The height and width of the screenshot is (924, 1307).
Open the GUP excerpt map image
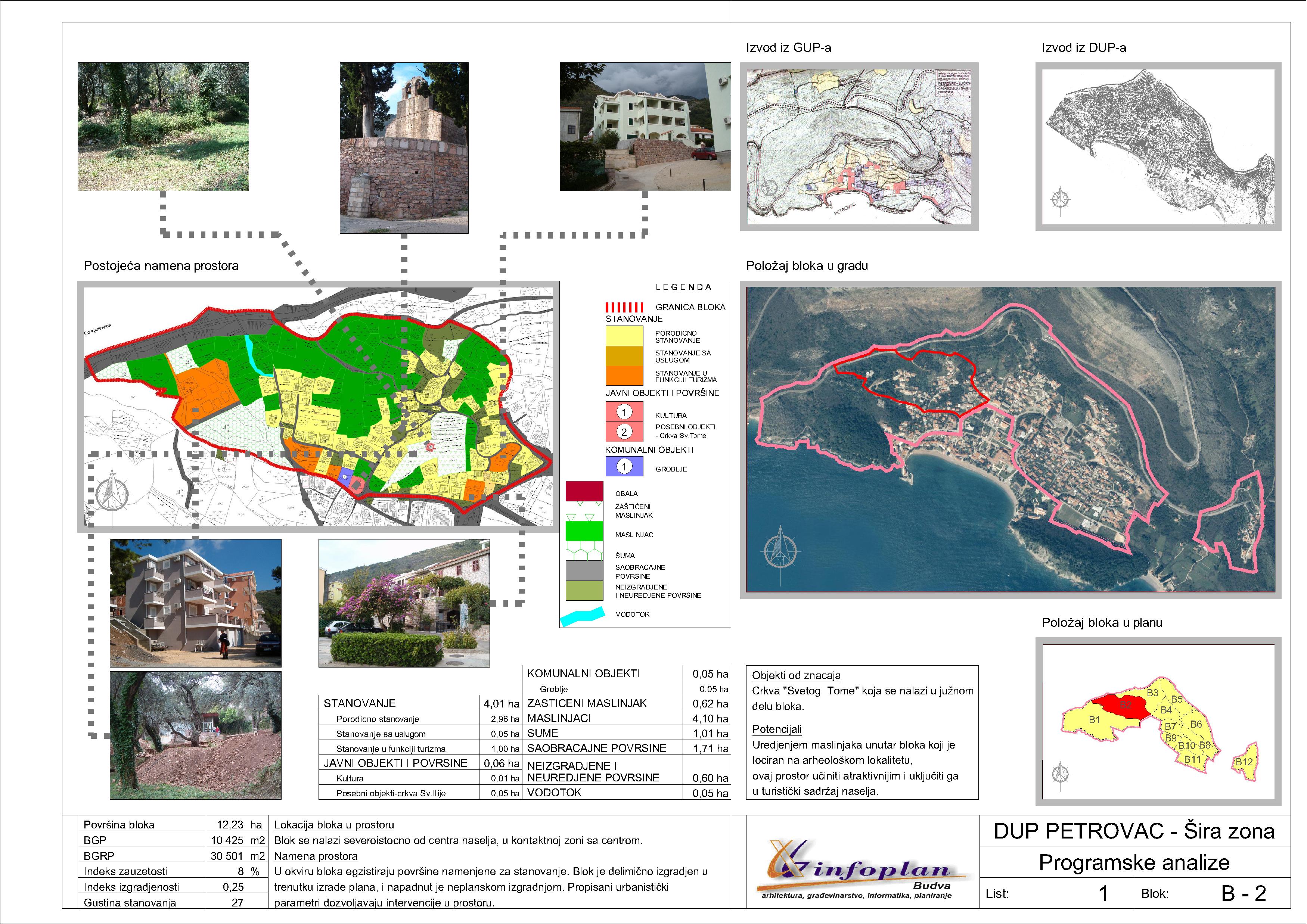click(859, 147)
